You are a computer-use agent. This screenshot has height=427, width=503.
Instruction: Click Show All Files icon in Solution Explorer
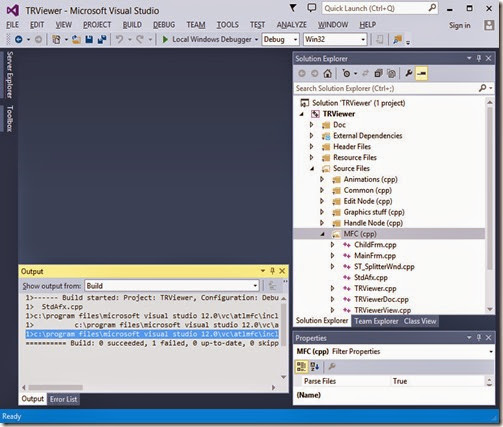click(391, 73)
